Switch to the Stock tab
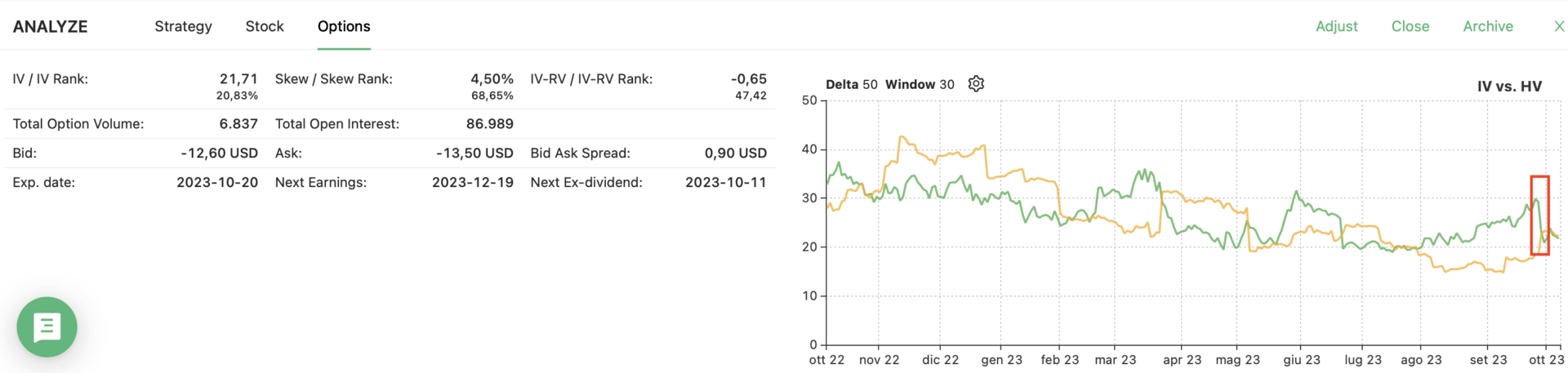Viewport: 1568px width, 373px height. (x=265, y=26)
